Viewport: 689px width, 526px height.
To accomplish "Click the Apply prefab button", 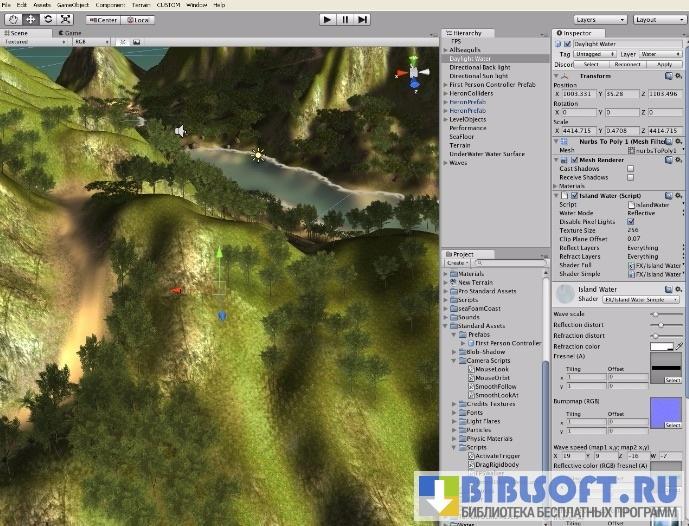I will tap(665, 63).
